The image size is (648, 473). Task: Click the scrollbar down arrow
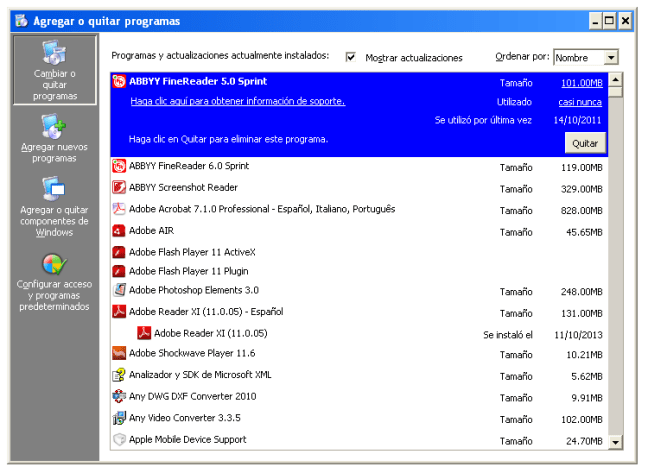616,442
